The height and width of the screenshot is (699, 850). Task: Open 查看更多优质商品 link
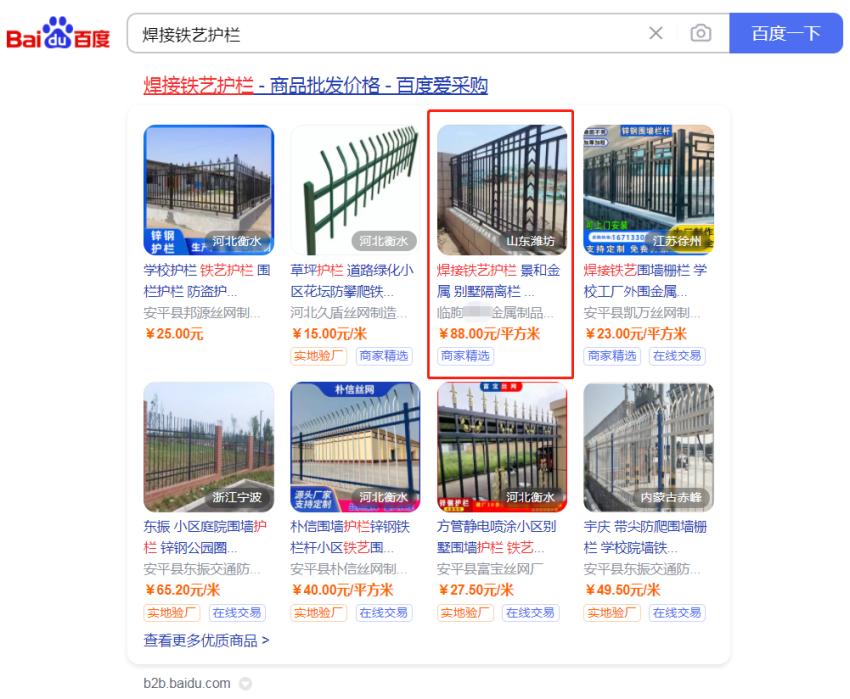coord(206,640)
